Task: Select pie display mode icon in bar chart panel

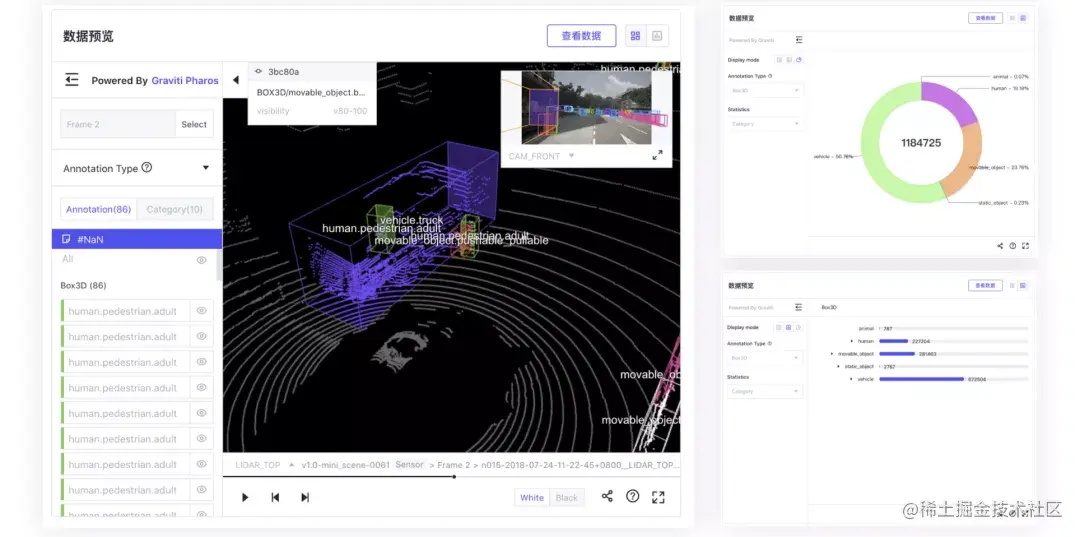Action: pos(798,328)
